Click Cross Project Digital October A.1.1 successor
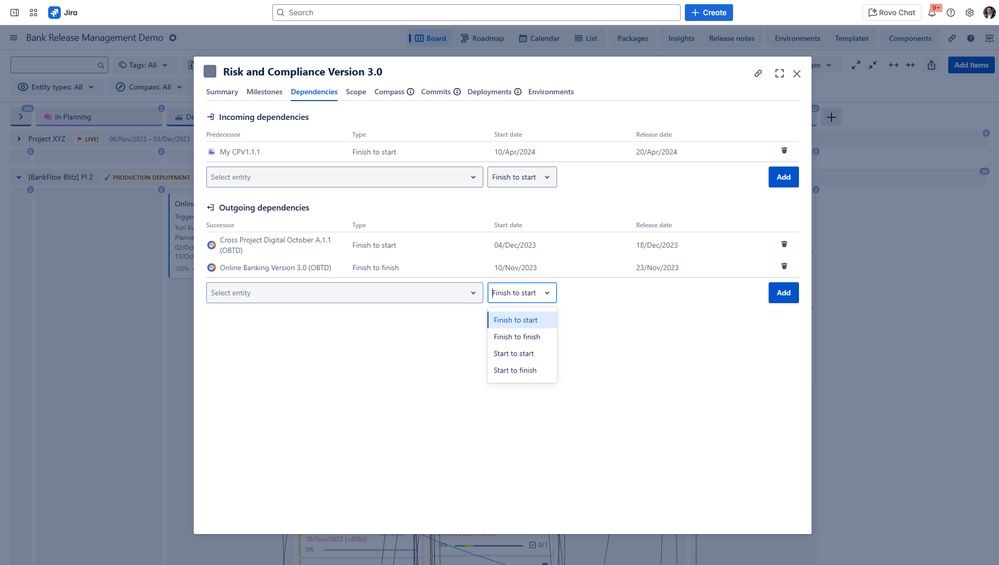 tap(275, 245)
